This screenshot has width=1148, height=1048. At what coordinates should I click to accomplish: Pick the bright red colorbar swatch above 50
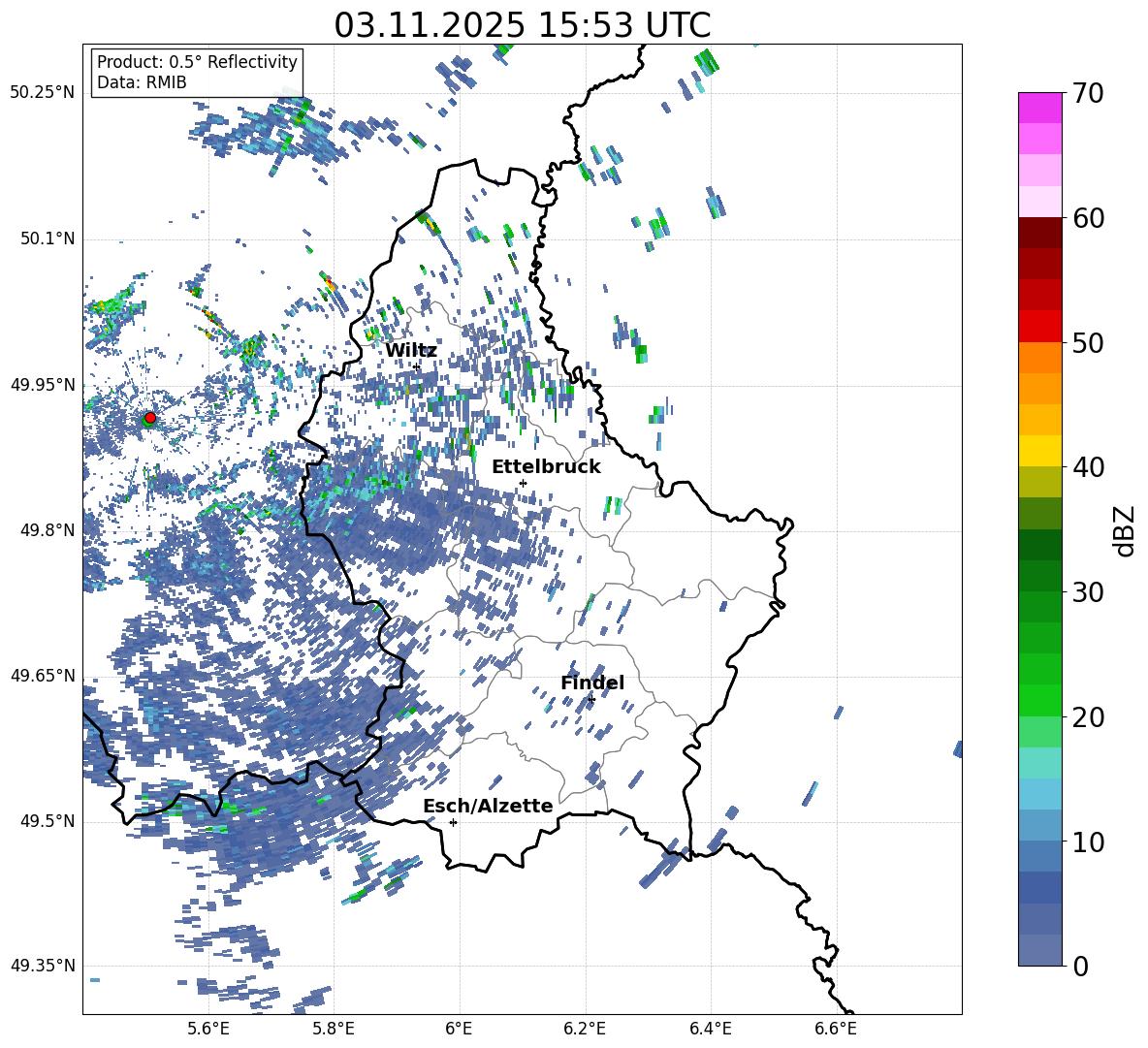point(1039,326)
